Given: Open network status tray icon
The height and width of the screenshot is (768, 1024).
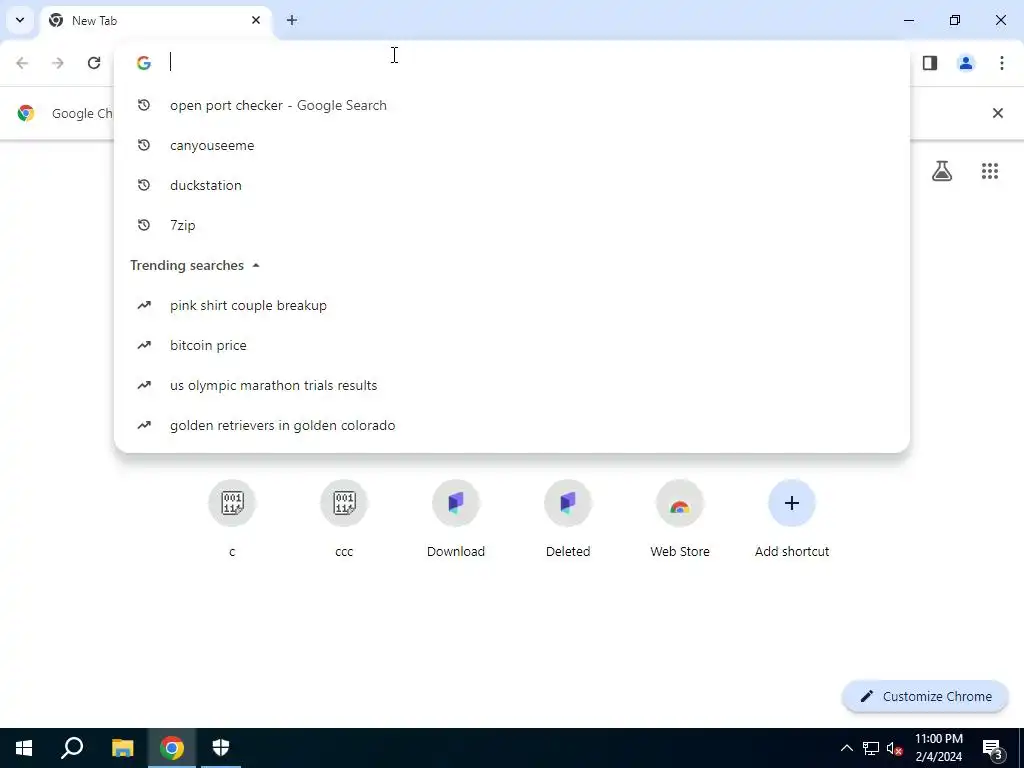Looking at the screenshot, I should click(x=871, y=748).
